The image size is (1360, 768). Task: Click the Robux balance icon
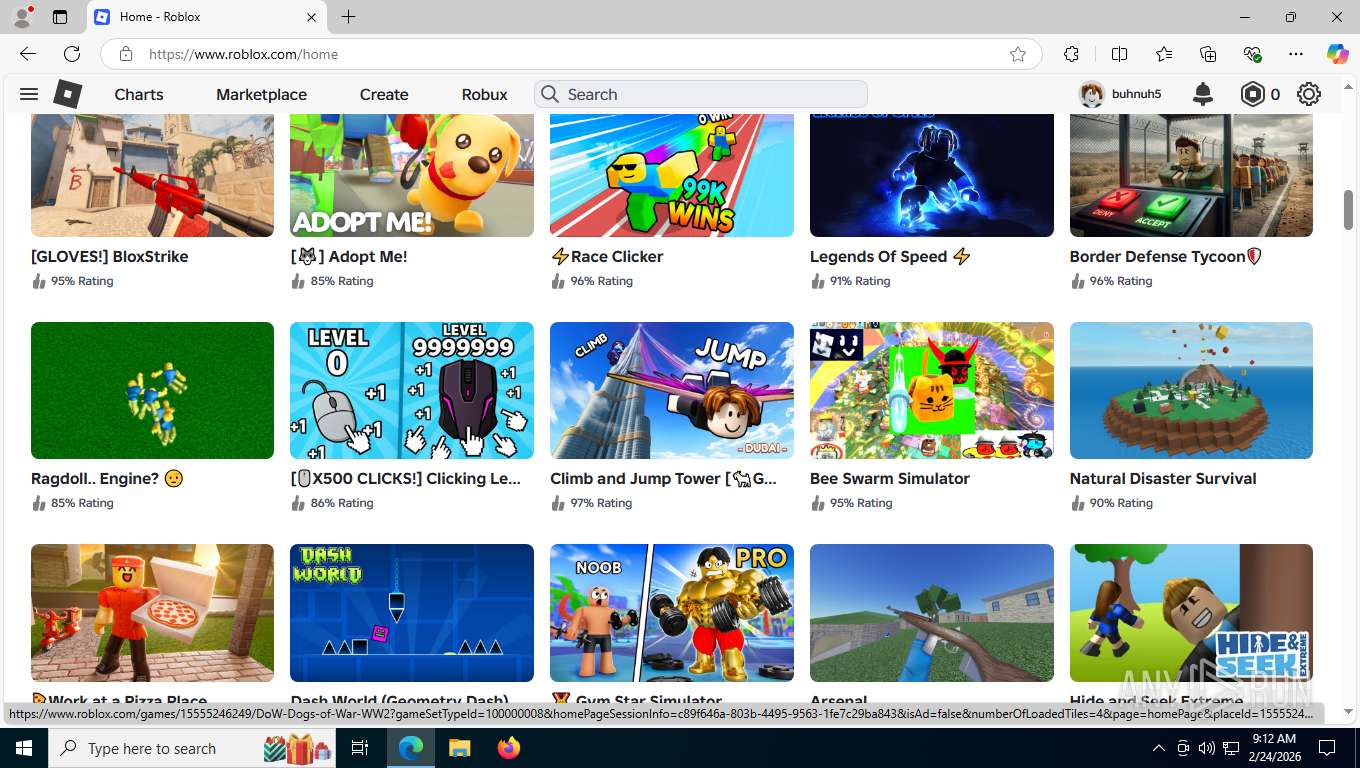point(1253,94)
